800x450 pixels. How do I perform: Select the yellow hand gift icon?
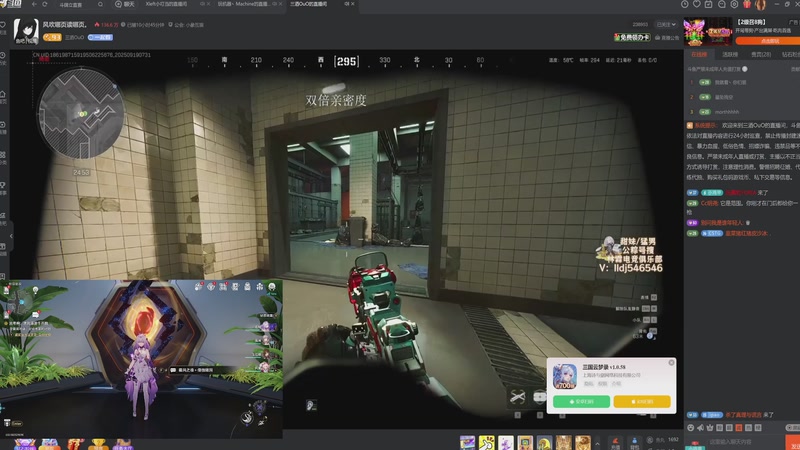point(487,442)
